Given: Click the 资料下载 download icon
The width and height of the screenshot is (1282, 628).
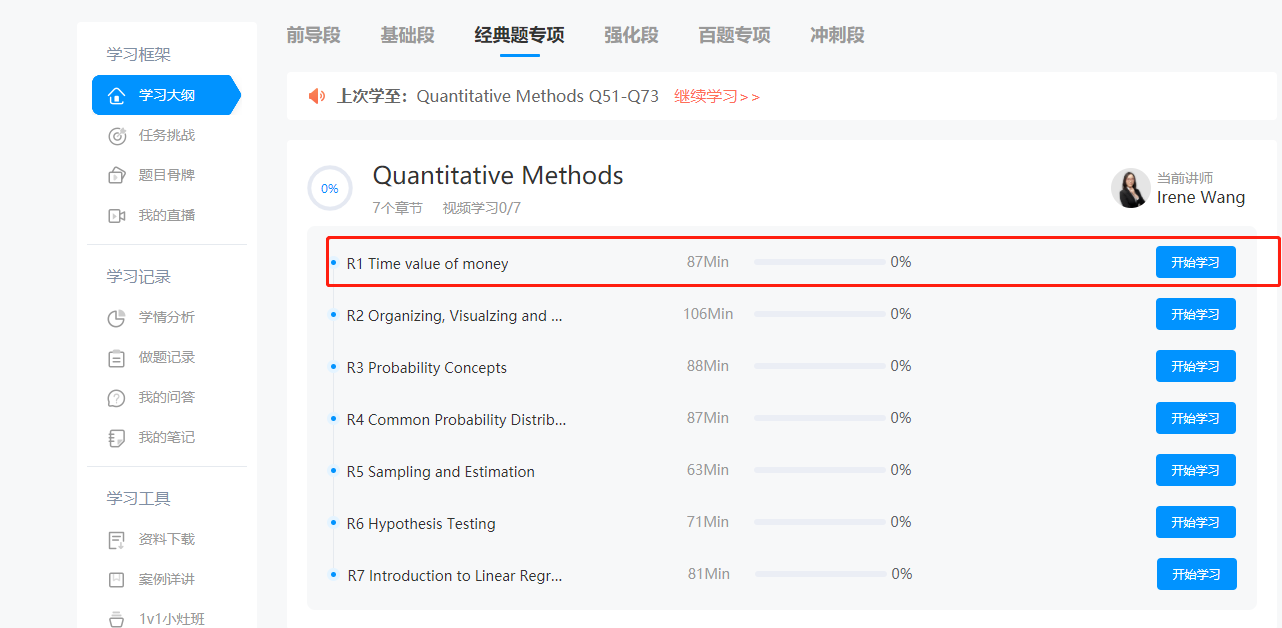Looking at the screenshot, I should [117, 540].
